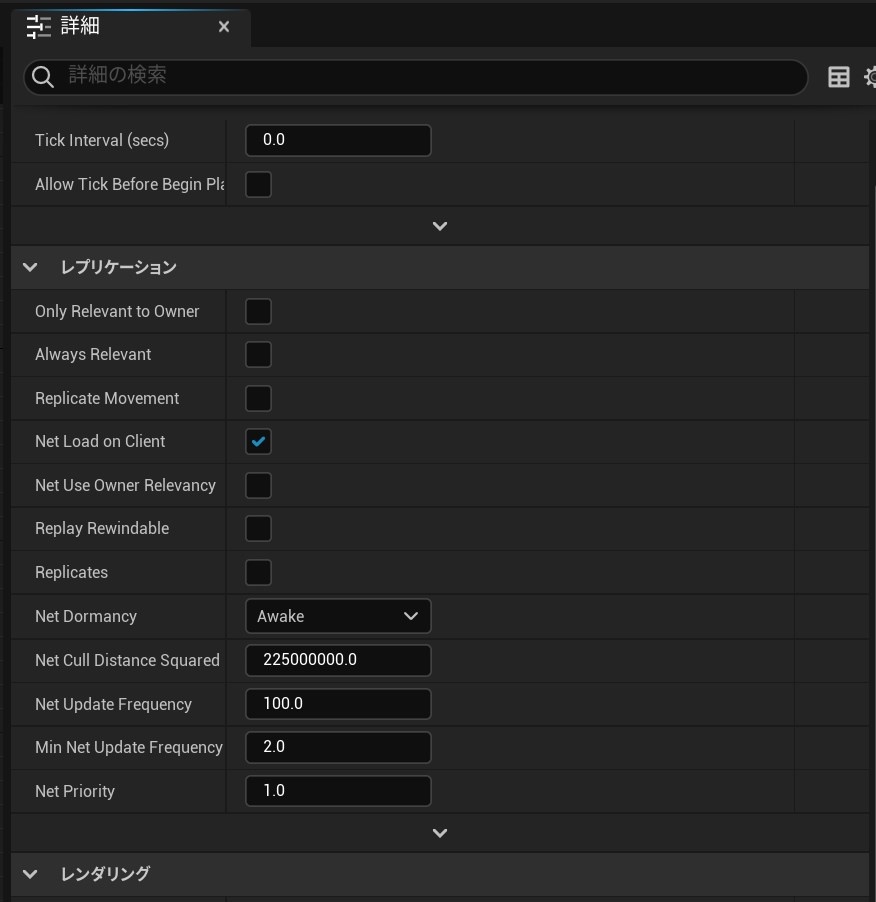Expand advanced options below Net Priority
The width and height of the screenshot is (876, 902).
[x=439, y=832]
